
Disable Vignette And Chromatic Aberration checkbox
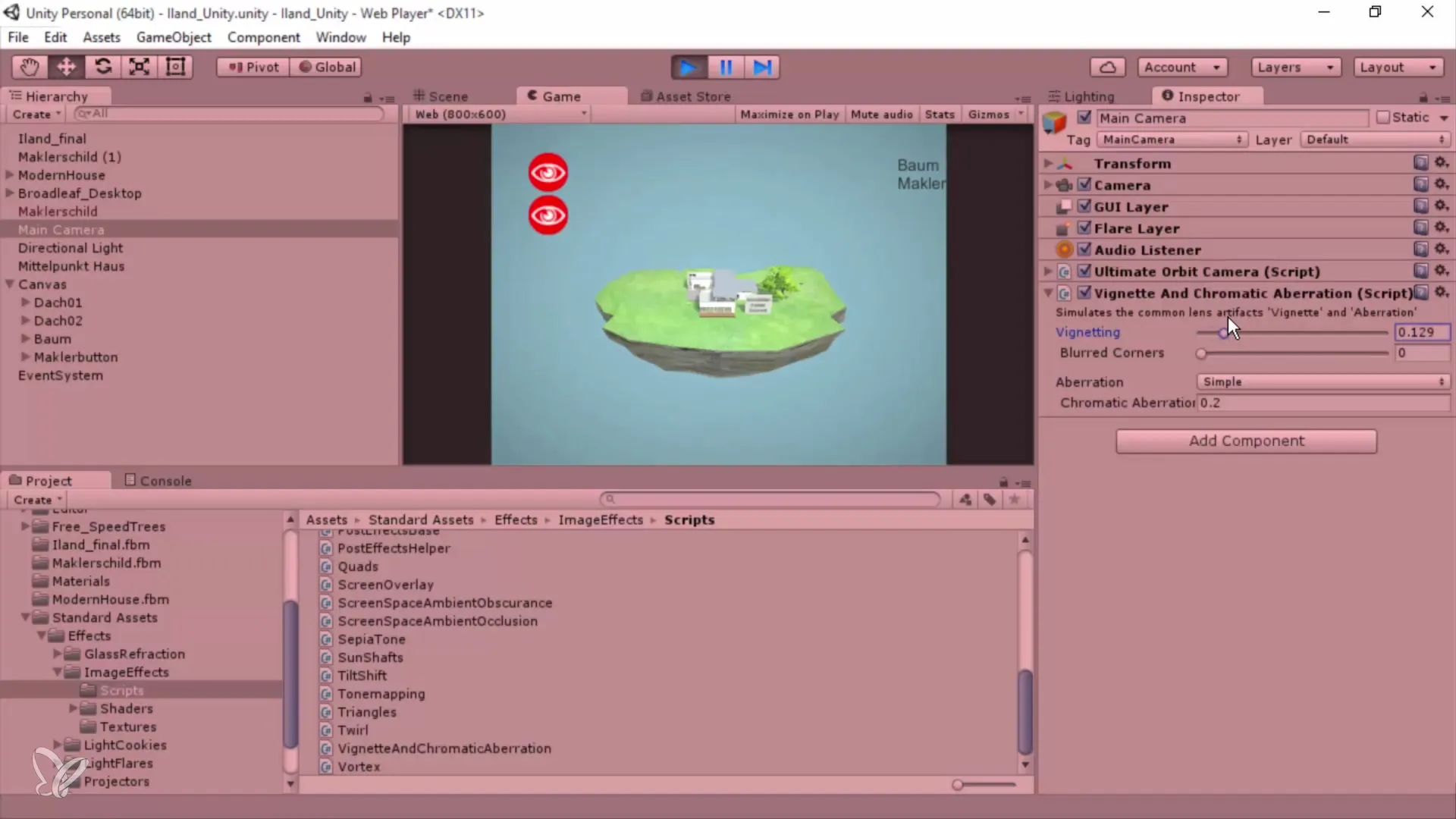tap(1084, 293)
